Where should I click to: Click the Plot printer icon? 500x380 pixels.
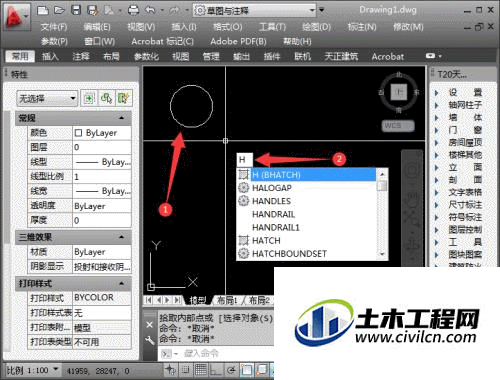[133, 10]
